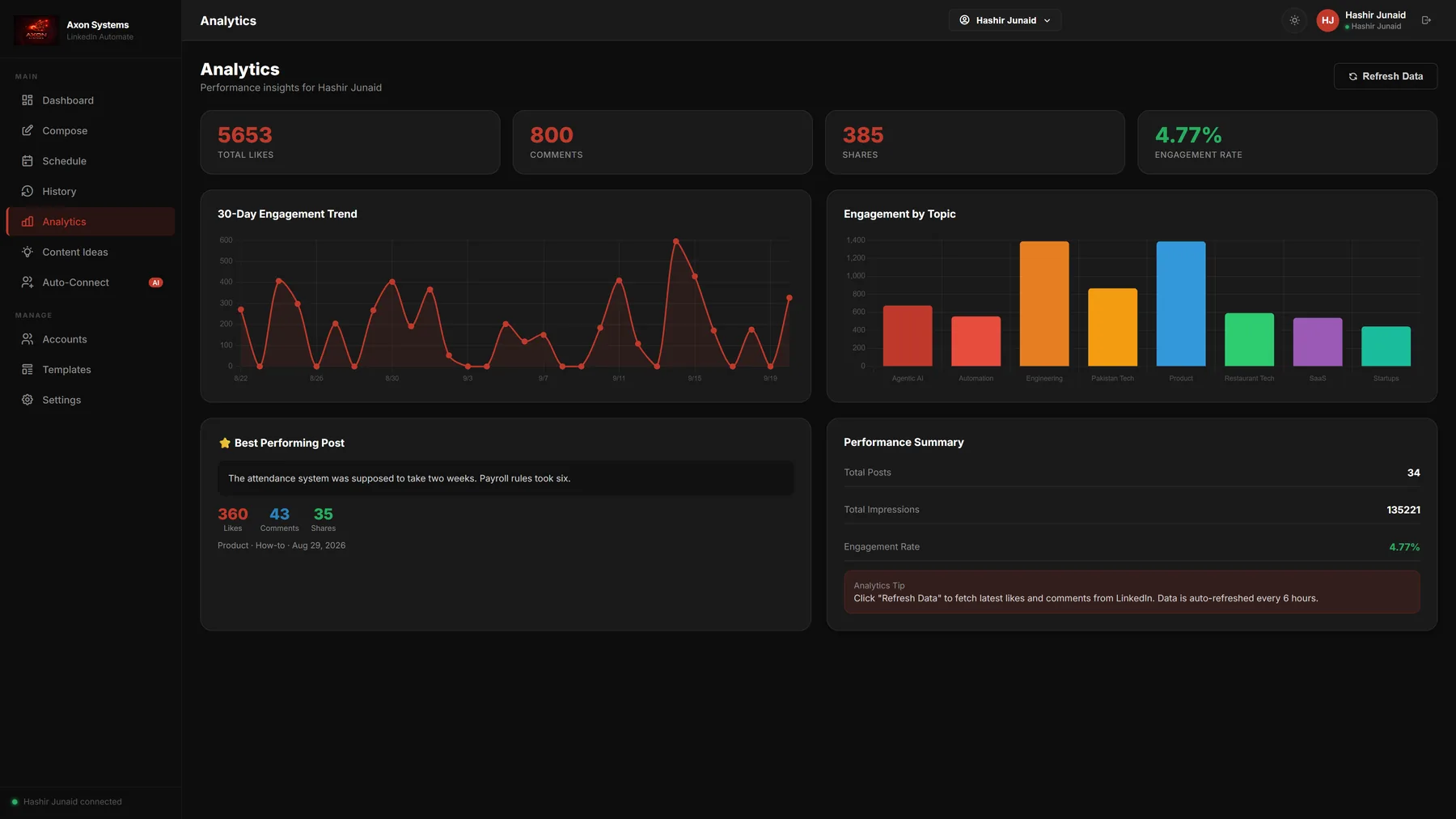Click the 35 Shares stat
This screenshot has width=1456, height=819.
click(x=324, y=520)
